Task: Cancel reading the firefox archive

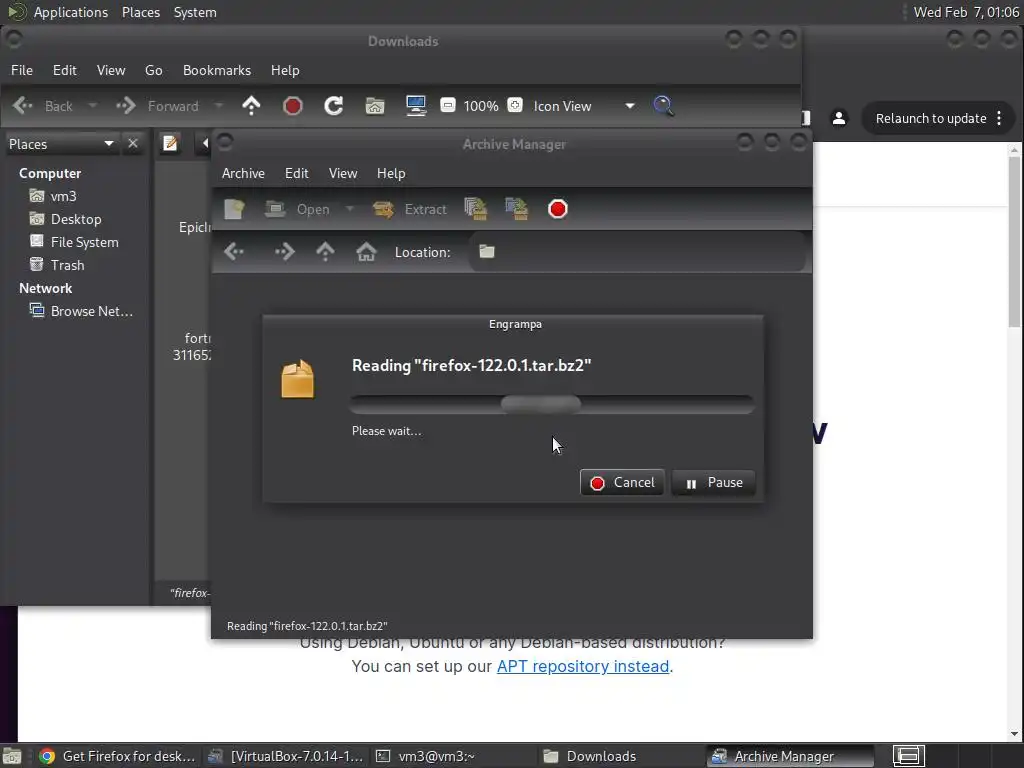Action: 622,483
